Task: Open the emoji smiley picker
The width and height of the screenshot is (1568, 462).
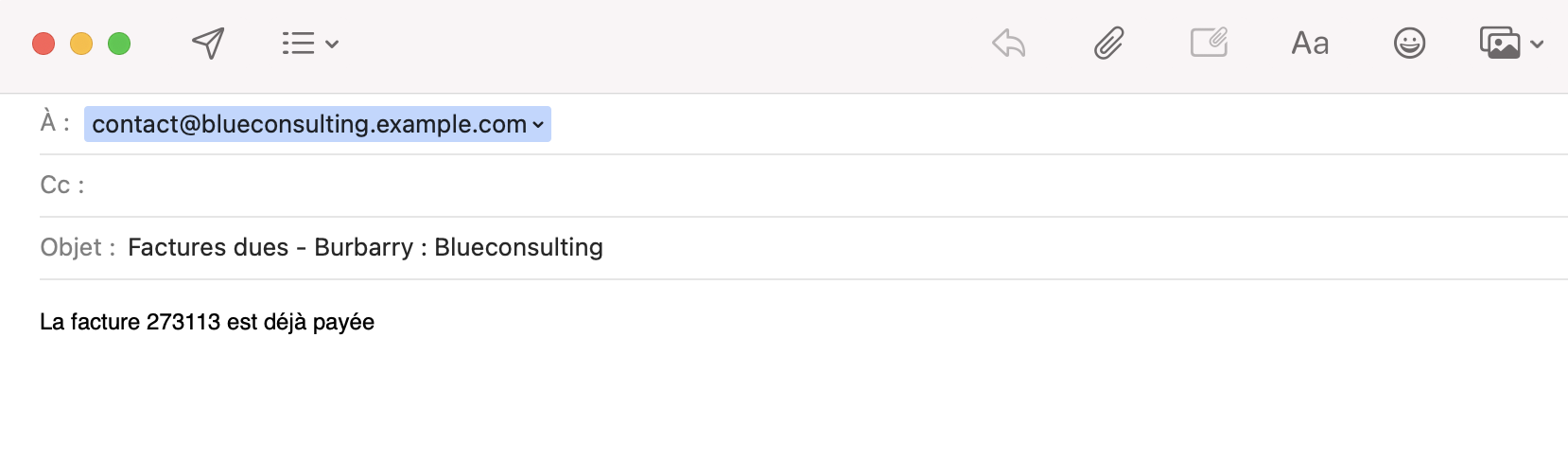Action: (1409, 44)
